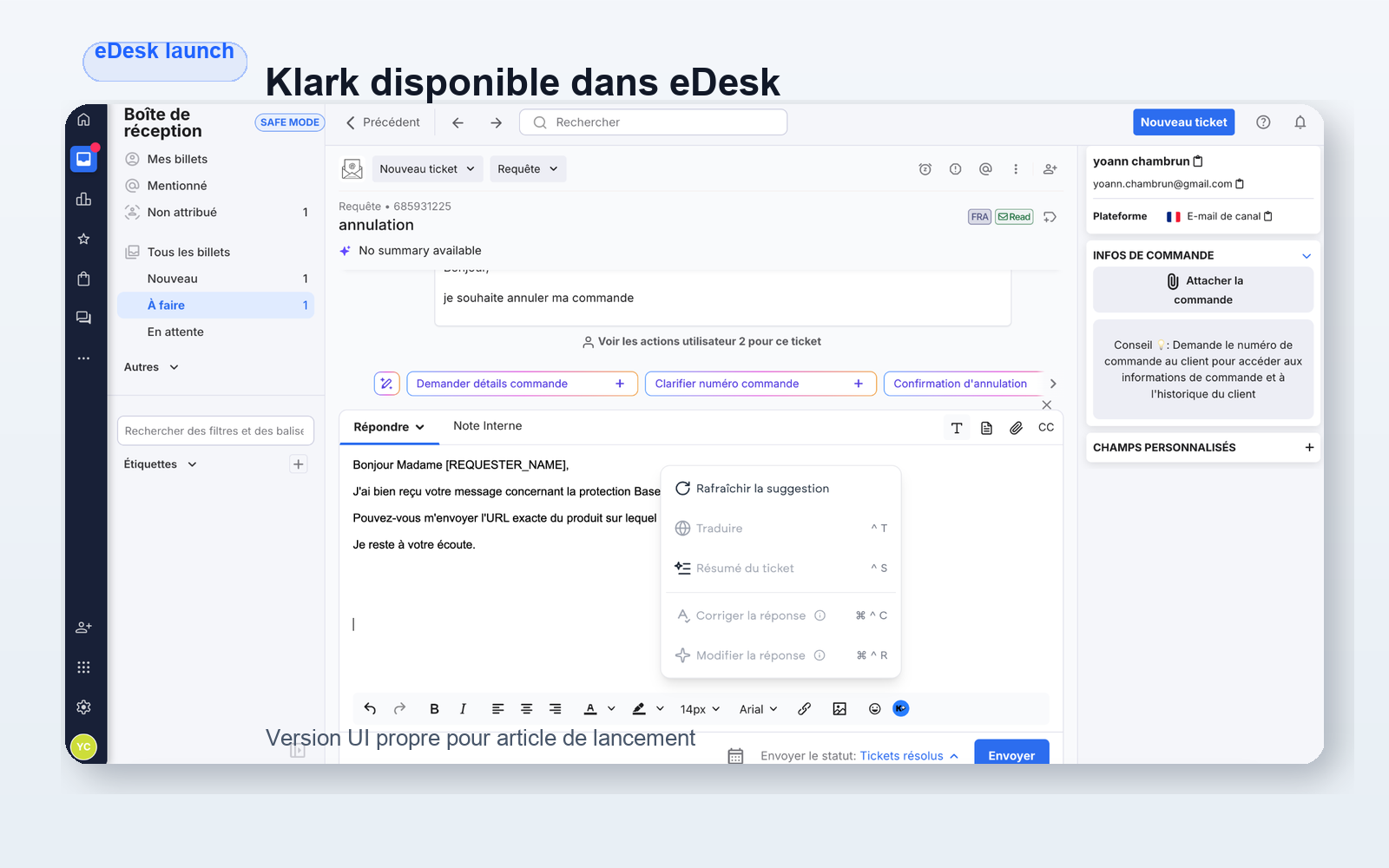This screenshot has height=868, width=1389.
Task: Click the Undo arrow in the editor
Action: pos(369,708)
